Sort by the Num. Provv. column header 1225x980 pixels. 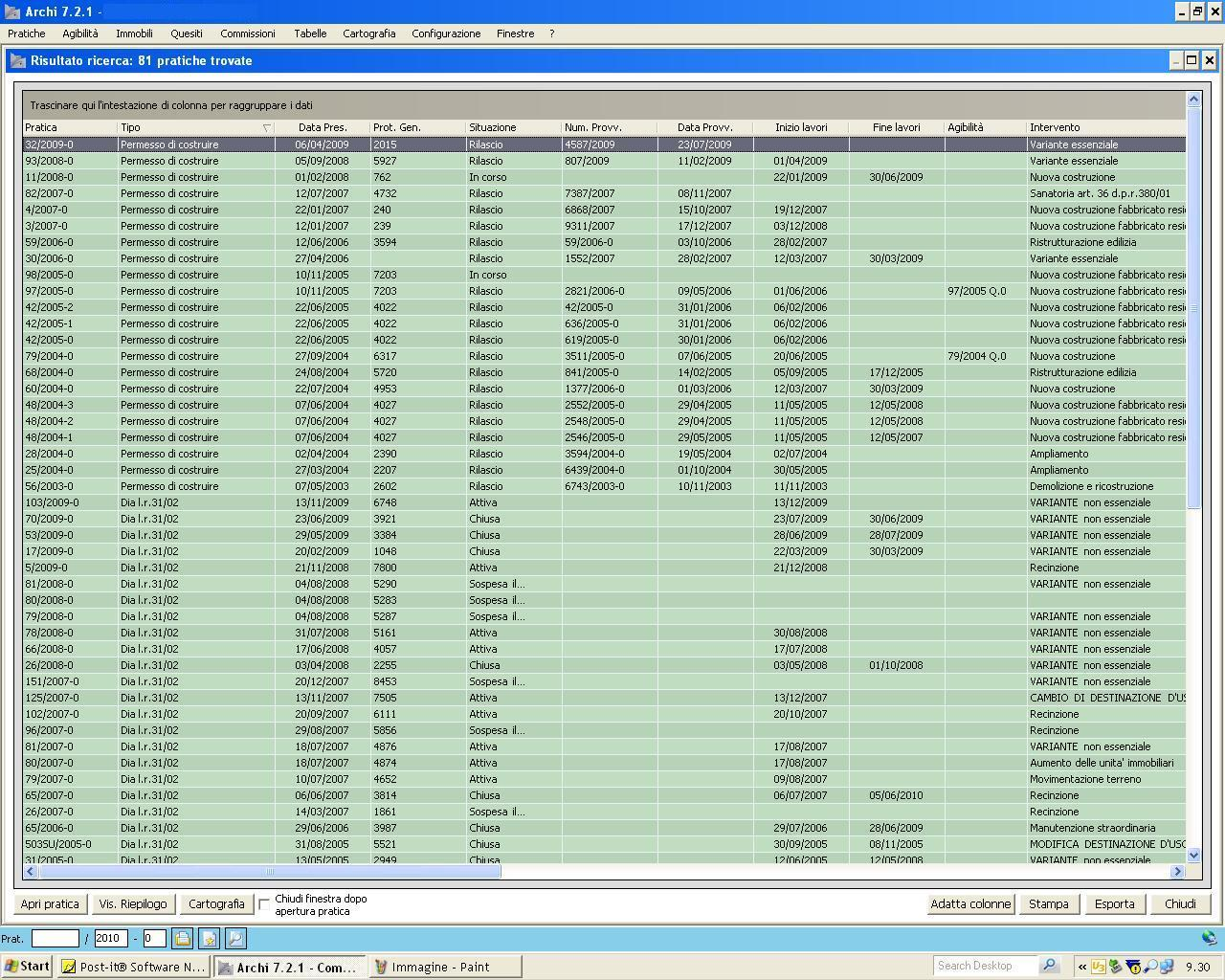tap(610, 127)
